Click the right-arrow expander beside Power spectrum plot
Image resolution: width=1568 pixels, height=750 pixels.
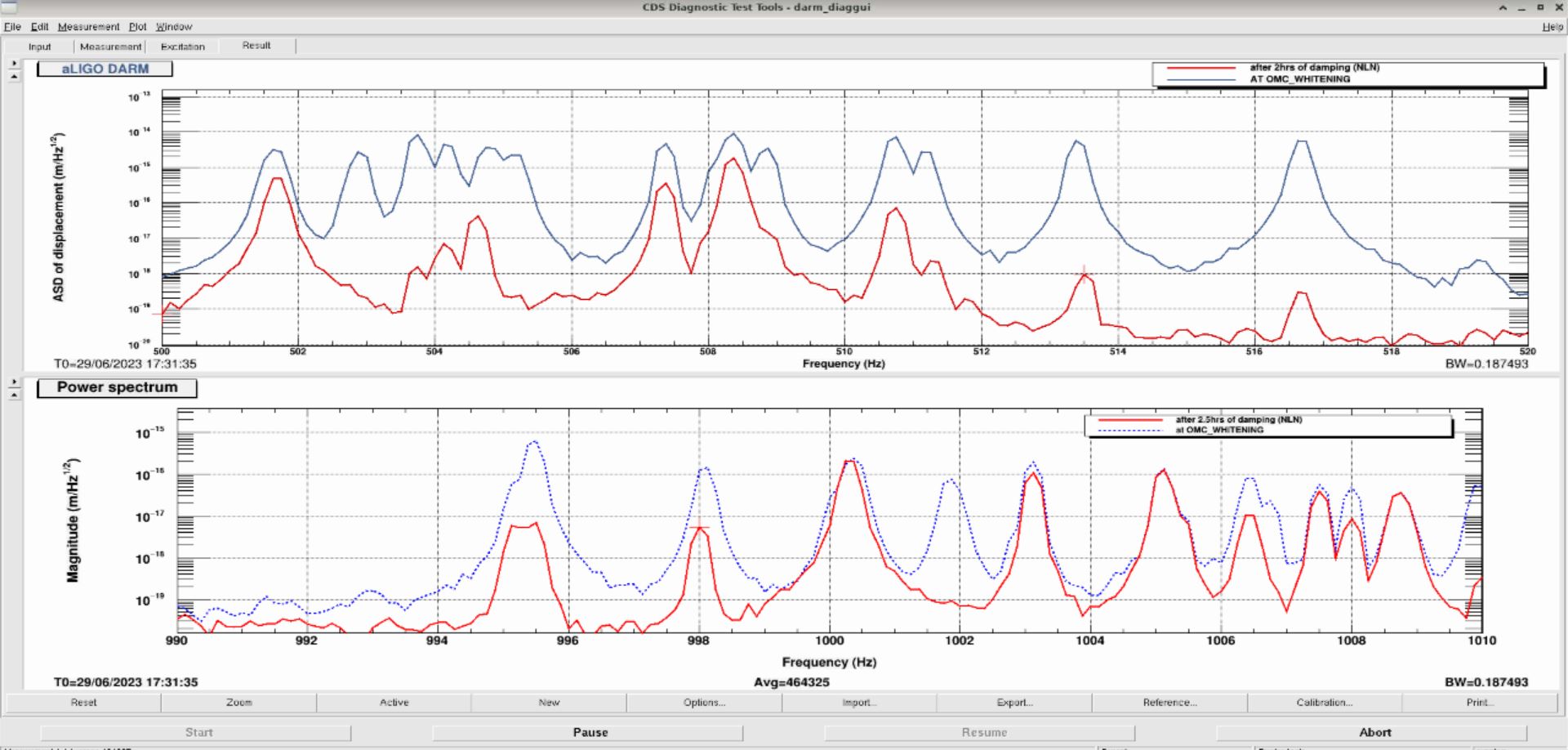pyautogui.click(x=14, y=382)
